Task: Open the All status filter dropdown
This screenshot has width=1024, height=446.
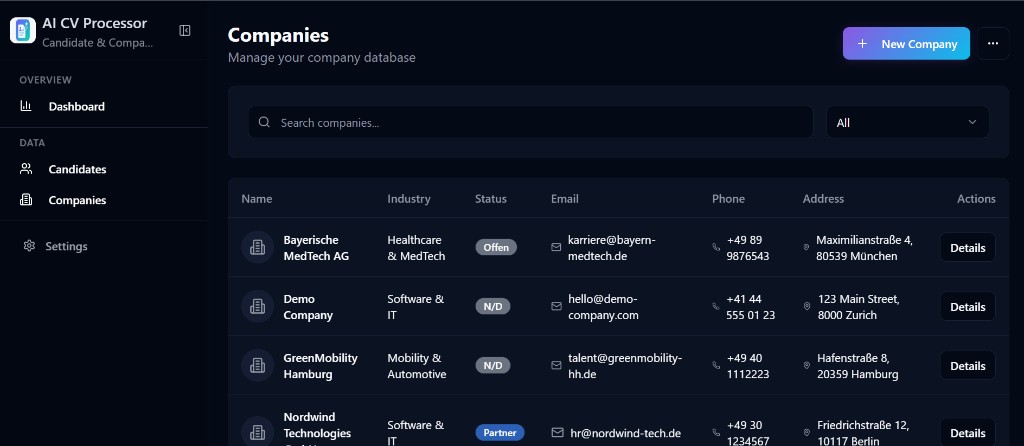Action: point(907,122)
